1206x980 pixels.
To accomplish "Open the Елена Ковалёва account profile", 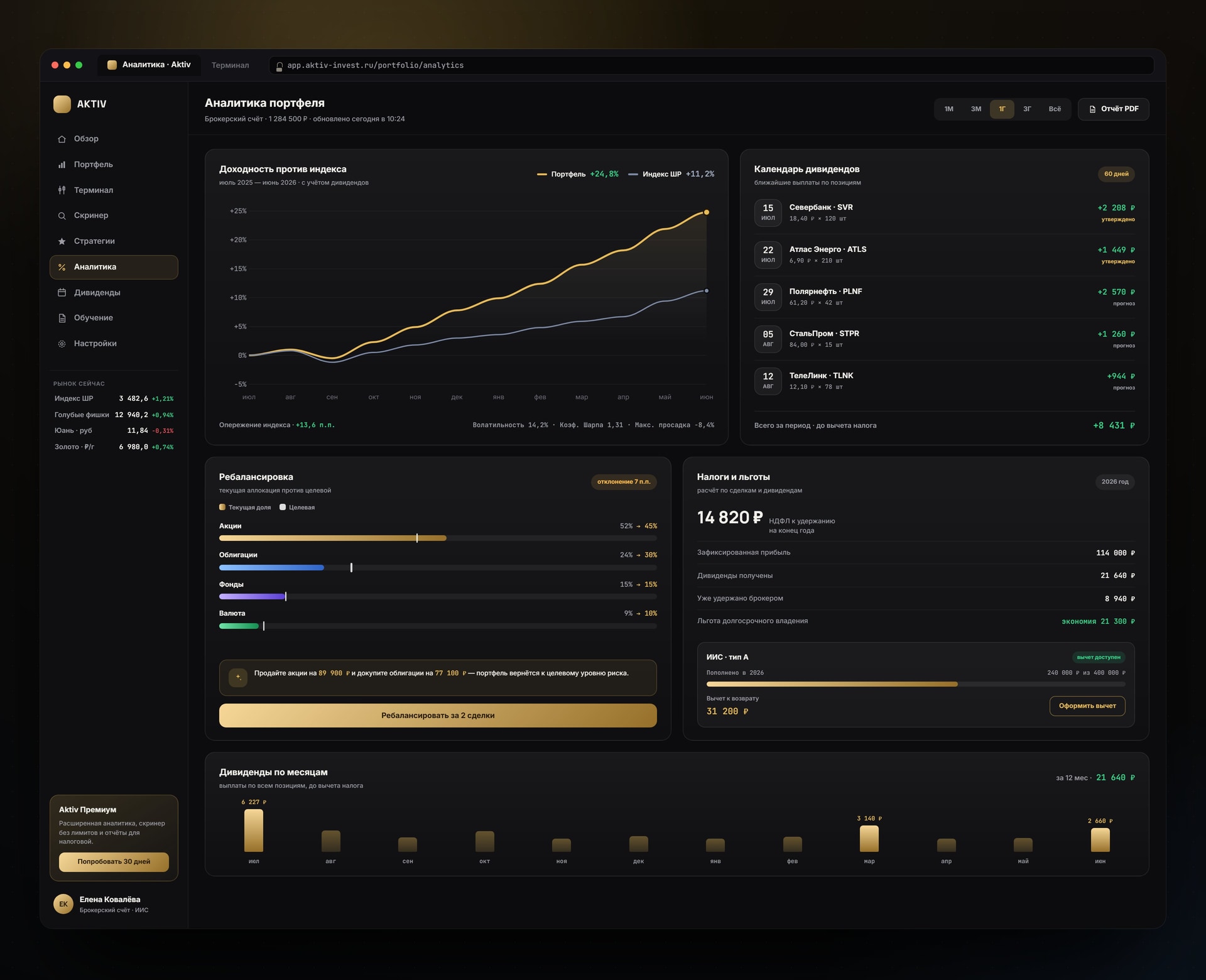I will (x=114, y=904).
